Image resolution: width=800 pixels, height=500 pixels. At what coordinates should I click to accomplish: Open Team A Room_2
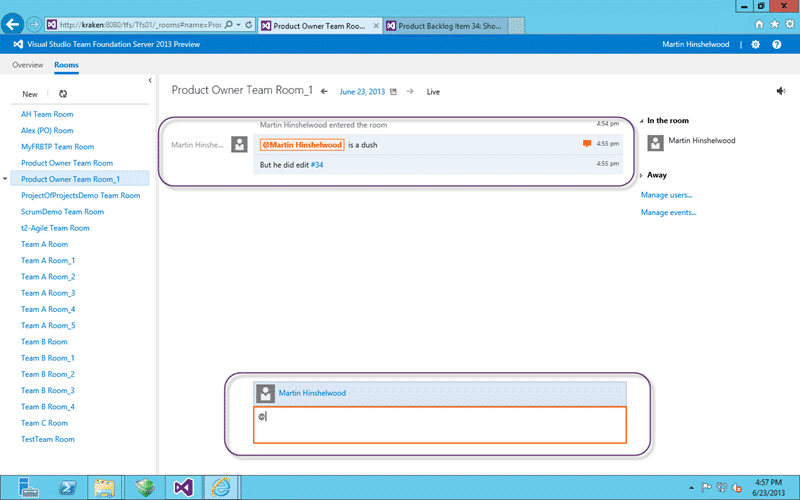[48, 277]
